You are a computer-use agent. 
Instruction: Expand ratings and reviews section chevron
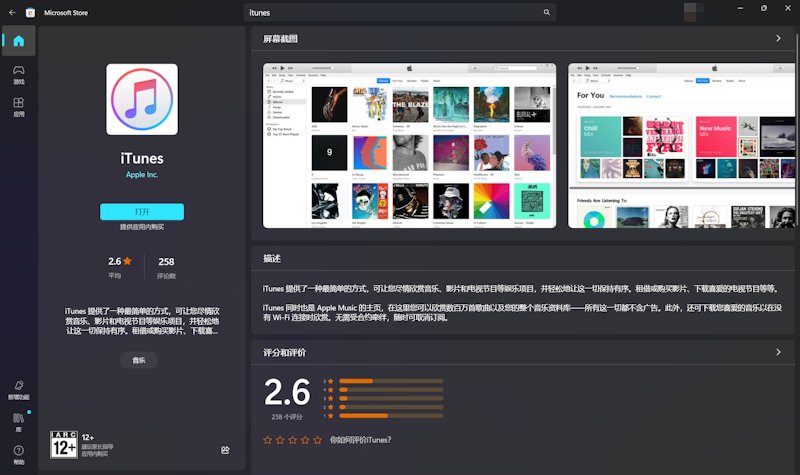click(778, 352)
